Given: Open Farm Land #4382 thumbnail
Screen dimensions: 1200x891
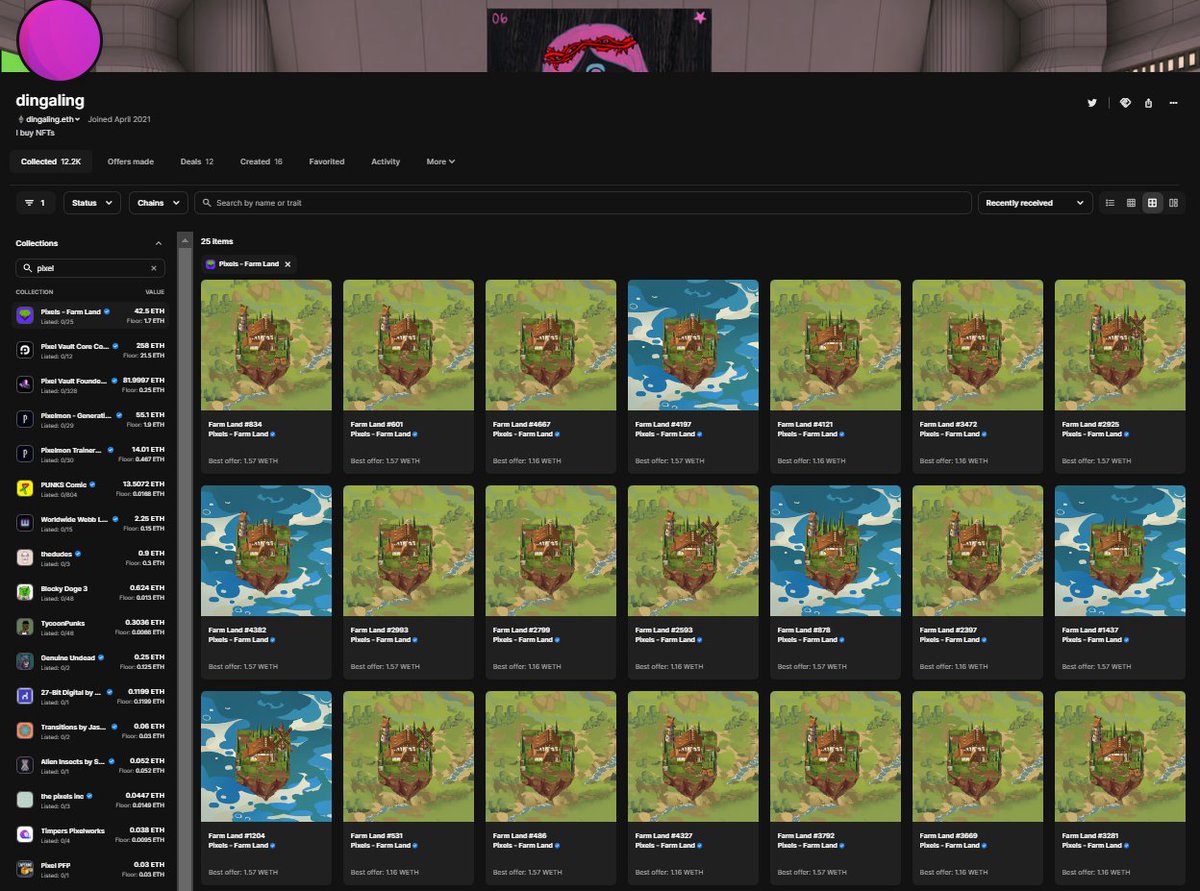Looking at the screenshot, I should pyautogui.click(x=266, y=551).
